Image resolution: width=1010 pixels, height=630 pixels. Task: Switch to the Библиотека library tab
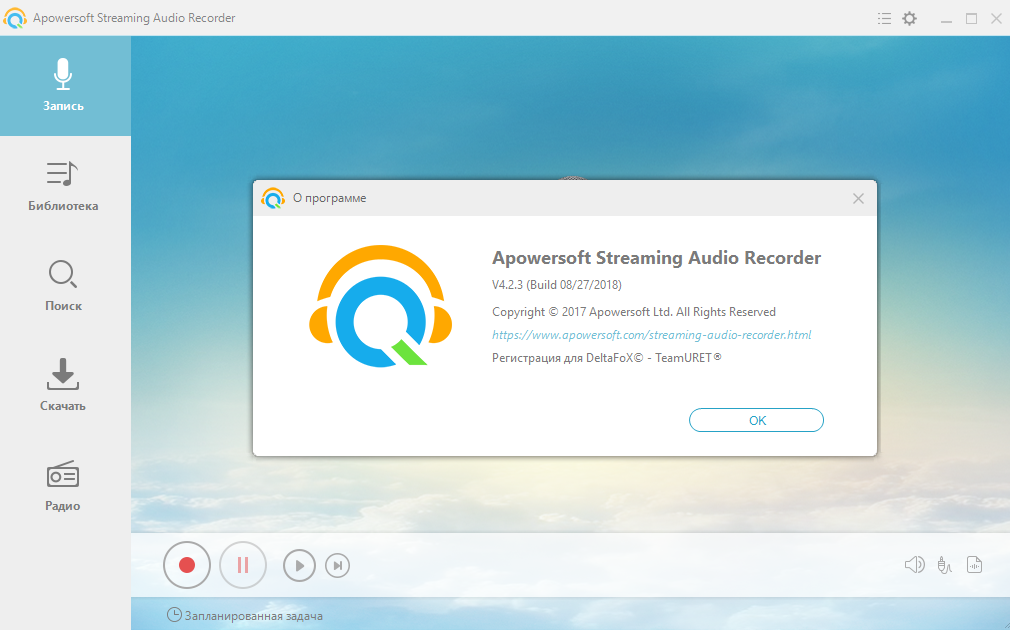[63, 186]
